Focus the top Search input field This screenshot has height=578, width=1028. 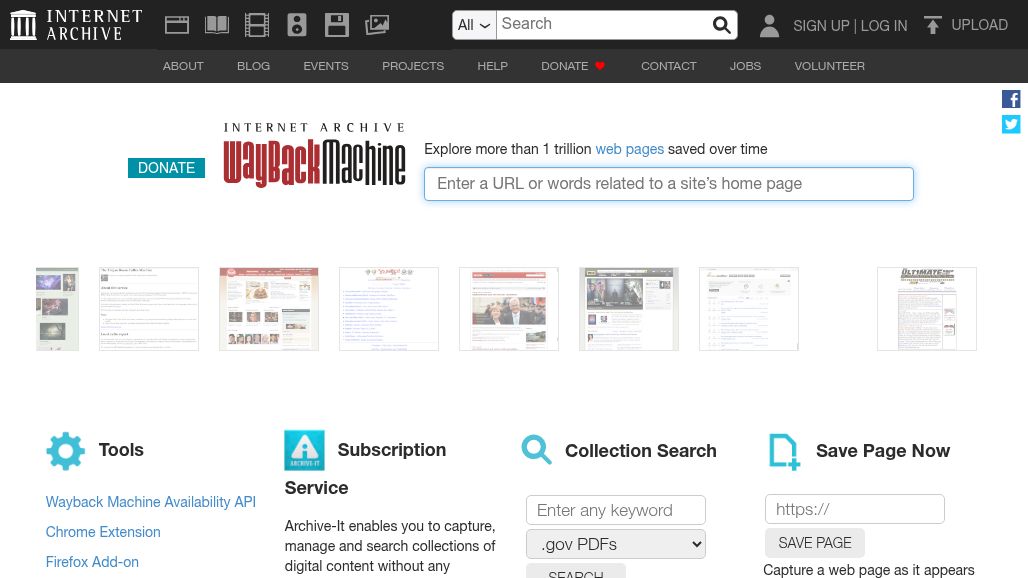[603, 25]
